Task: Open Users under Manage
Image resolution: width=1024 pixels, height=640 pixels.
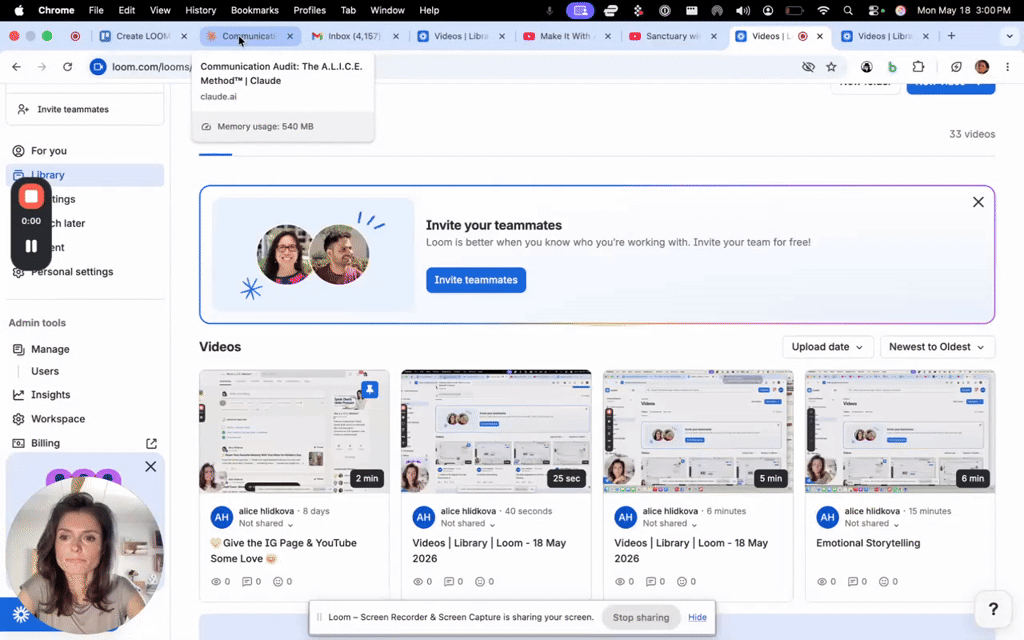Action: (45, 372)
